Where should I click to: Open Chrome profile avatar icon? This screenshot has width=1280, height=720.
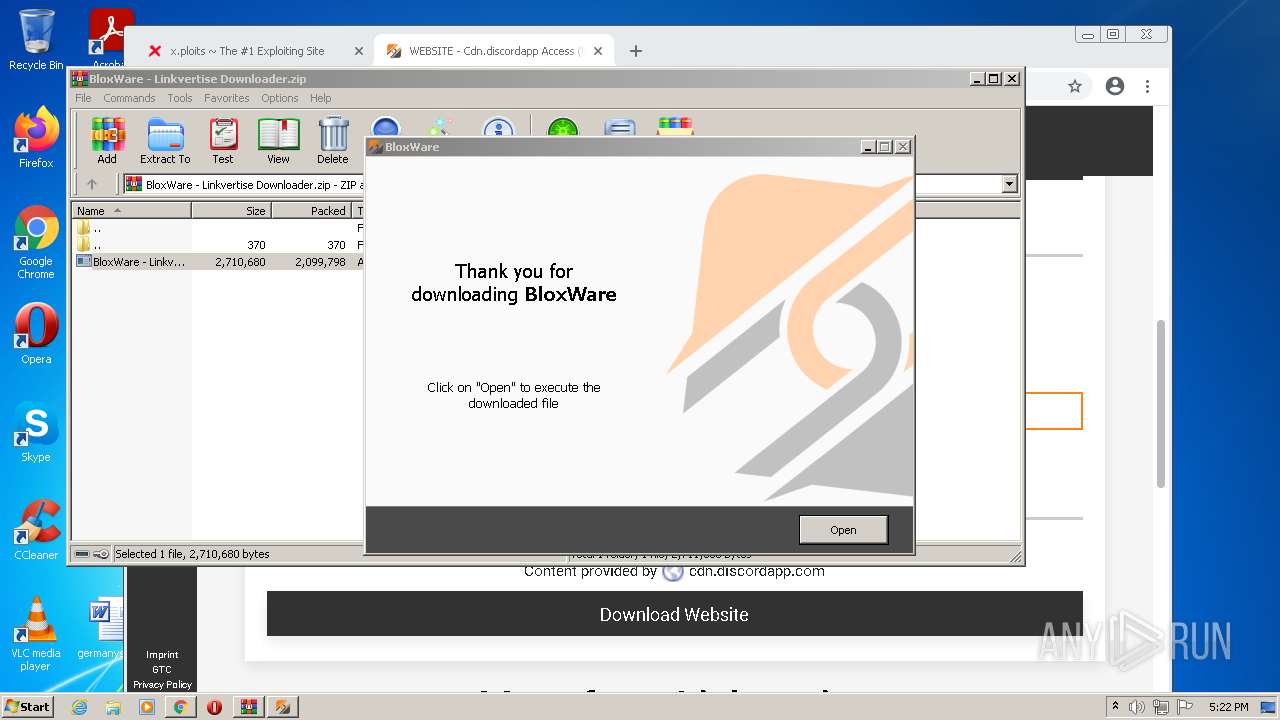pyautogui.click(x=1115, y=87)
